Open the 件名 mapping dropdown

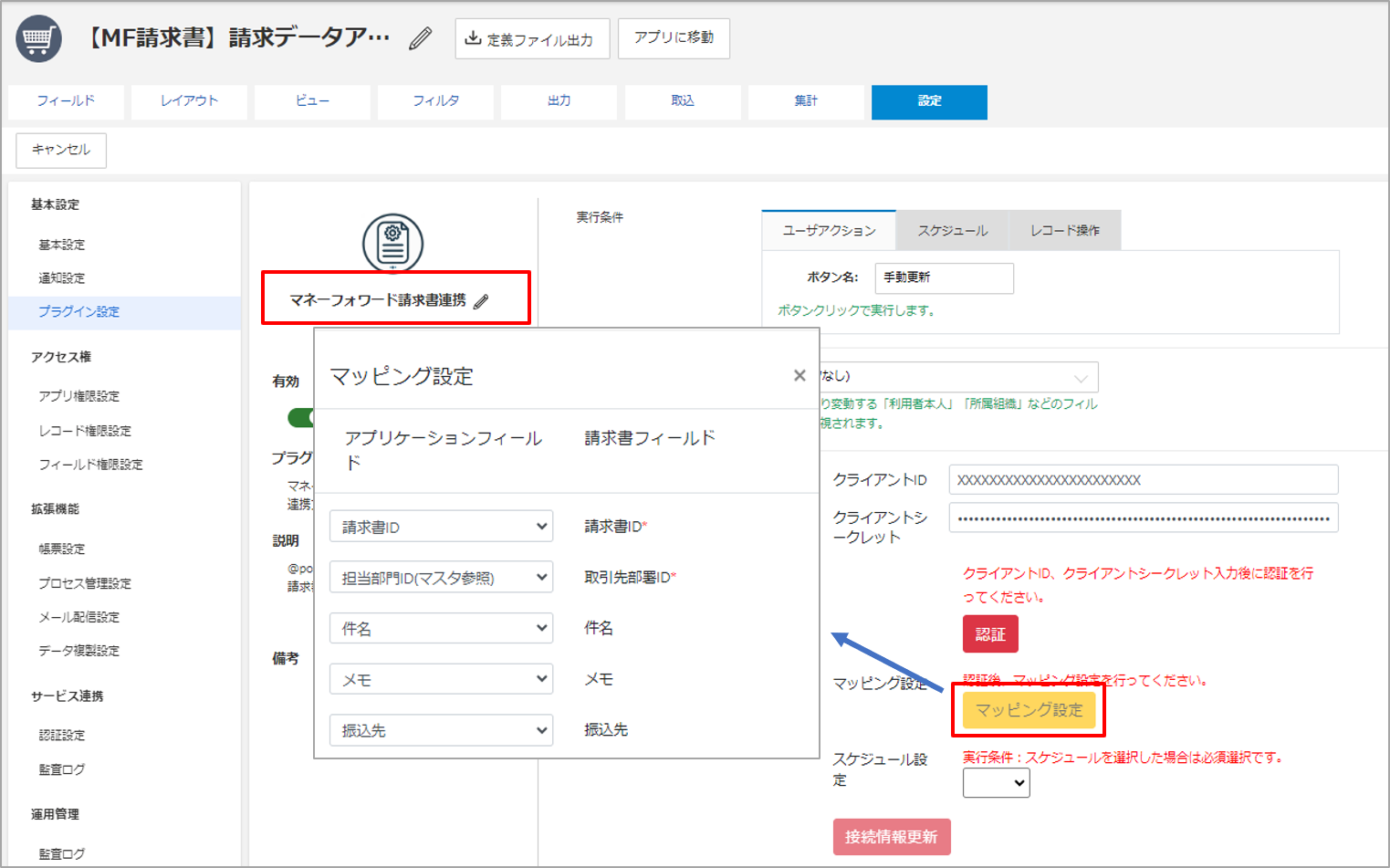441,628
